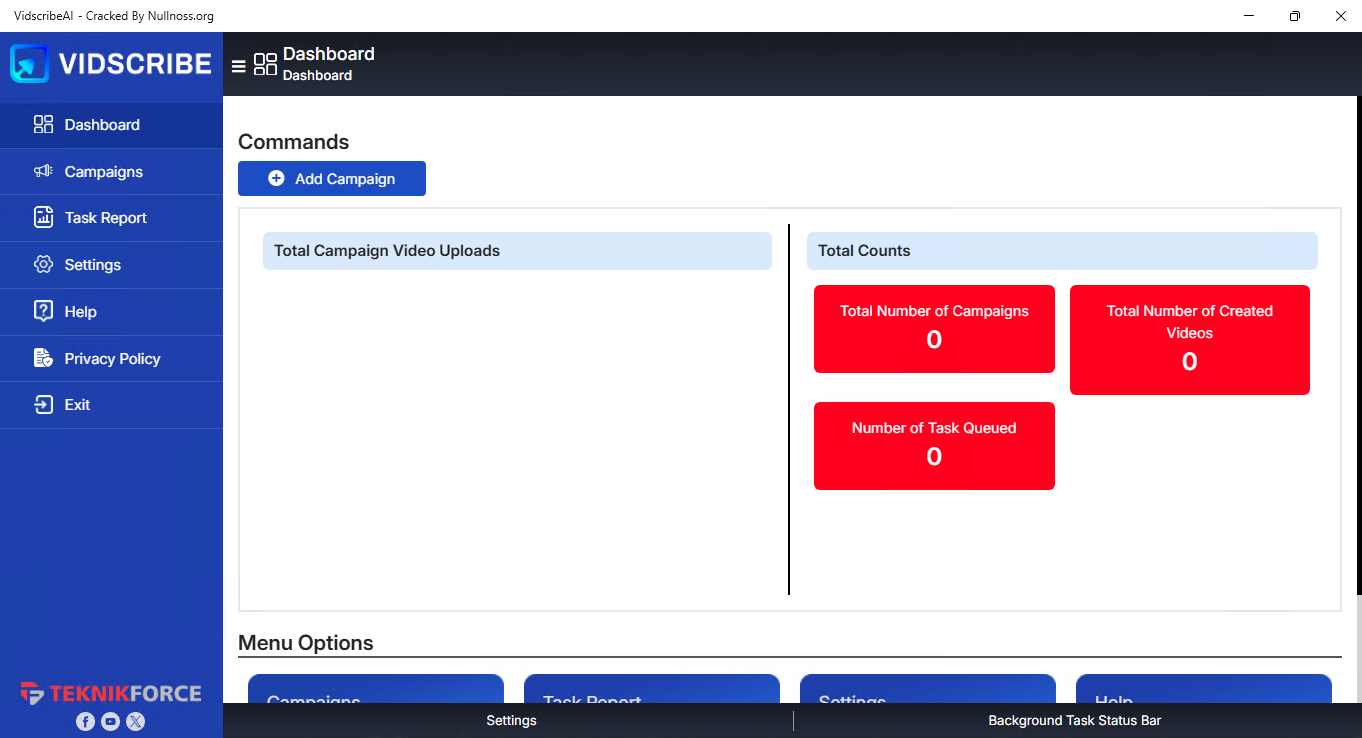Click the plus icon on Add Campaign
Viewport: 1362px width, 738px height.
click(276, 179)
